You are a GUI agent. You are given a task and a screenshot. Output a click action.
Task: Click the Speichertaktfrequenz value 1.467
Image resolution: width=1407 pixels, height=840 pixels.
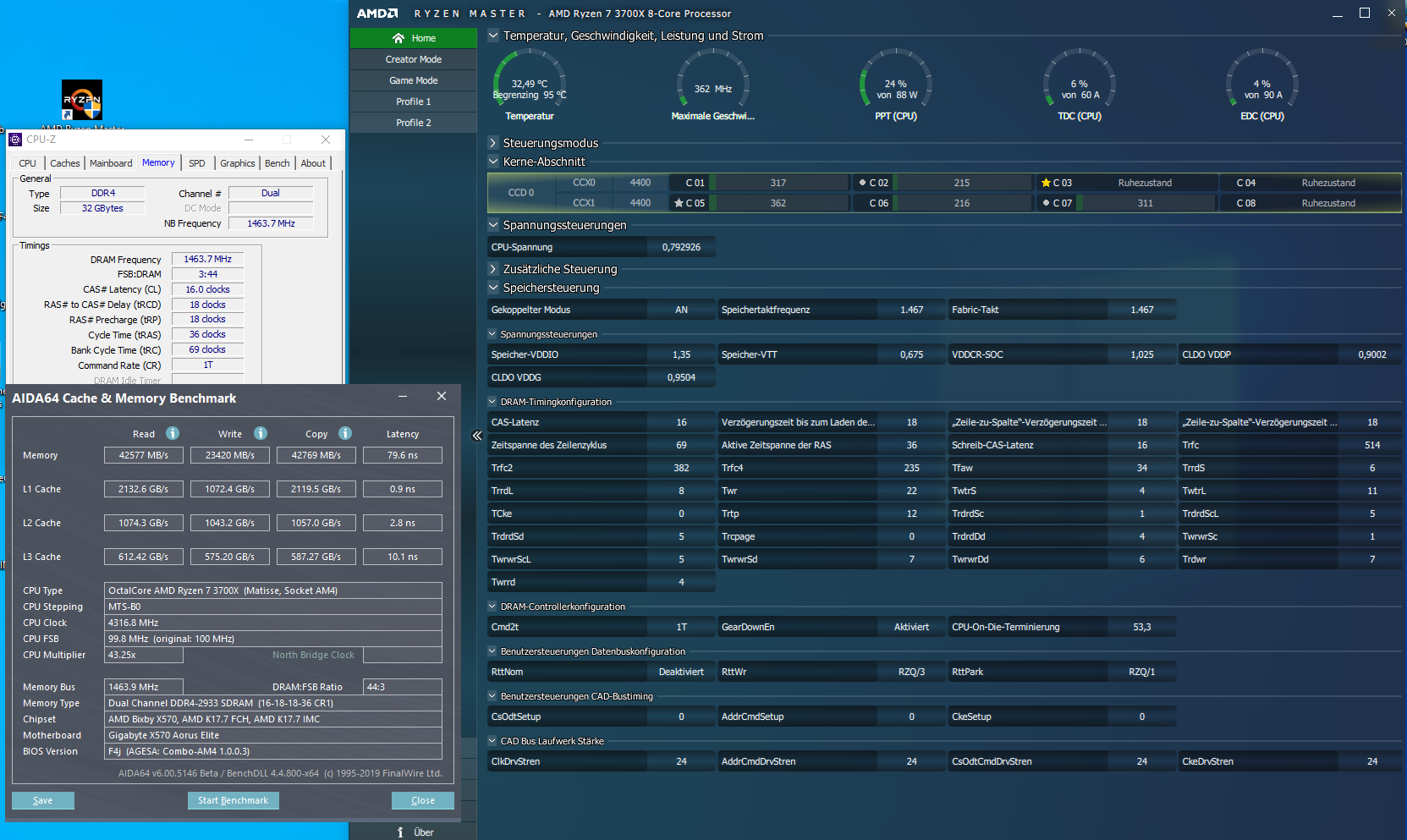[x=911, y=310]
